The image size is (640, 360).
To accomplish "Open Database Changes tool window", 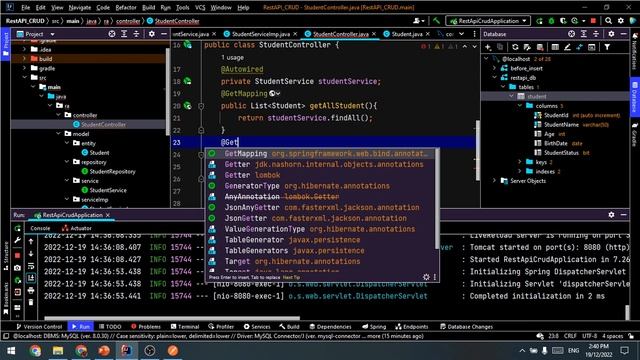I will 467,327.
